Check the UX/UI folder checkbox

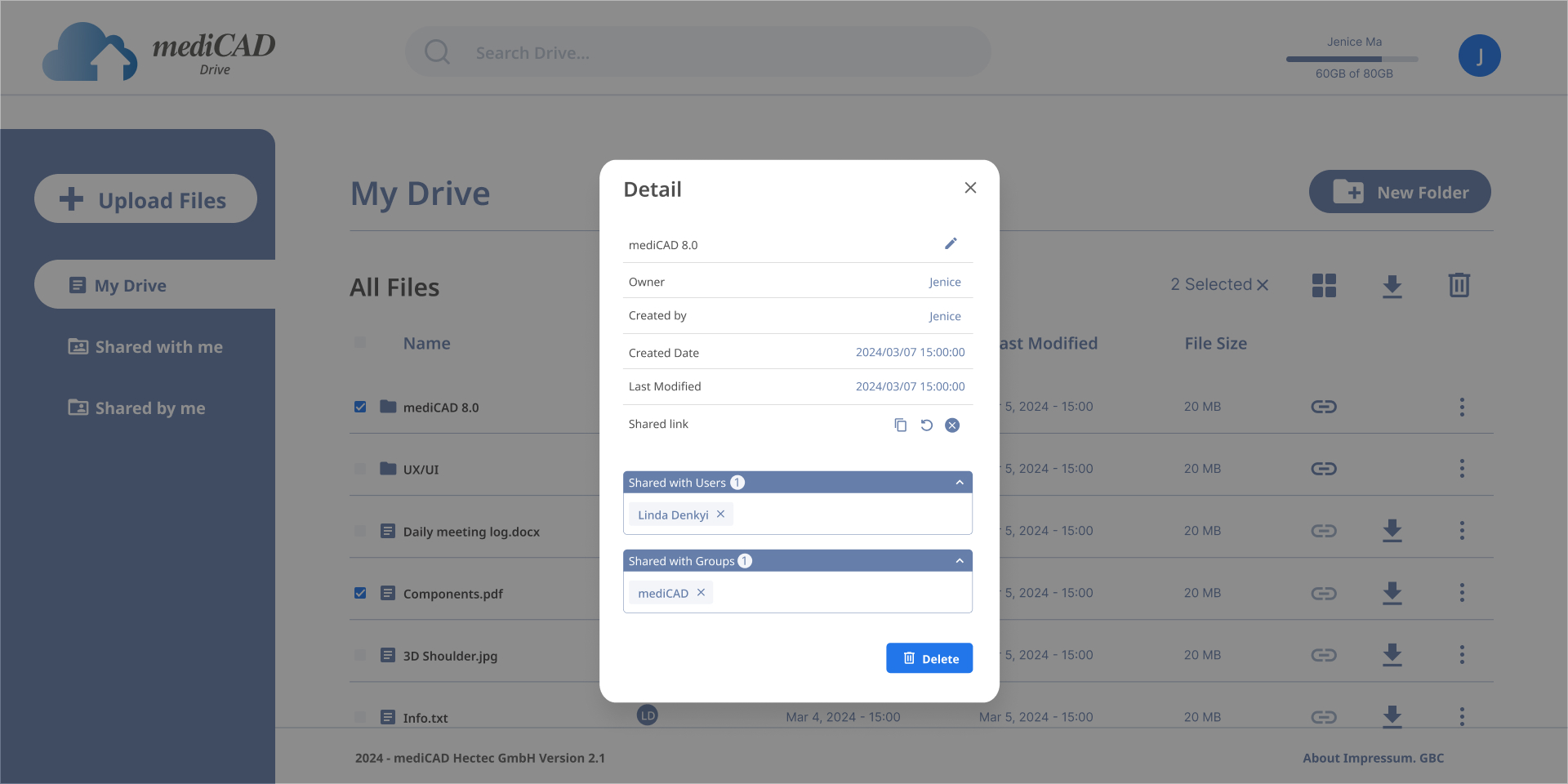[360, 469]
